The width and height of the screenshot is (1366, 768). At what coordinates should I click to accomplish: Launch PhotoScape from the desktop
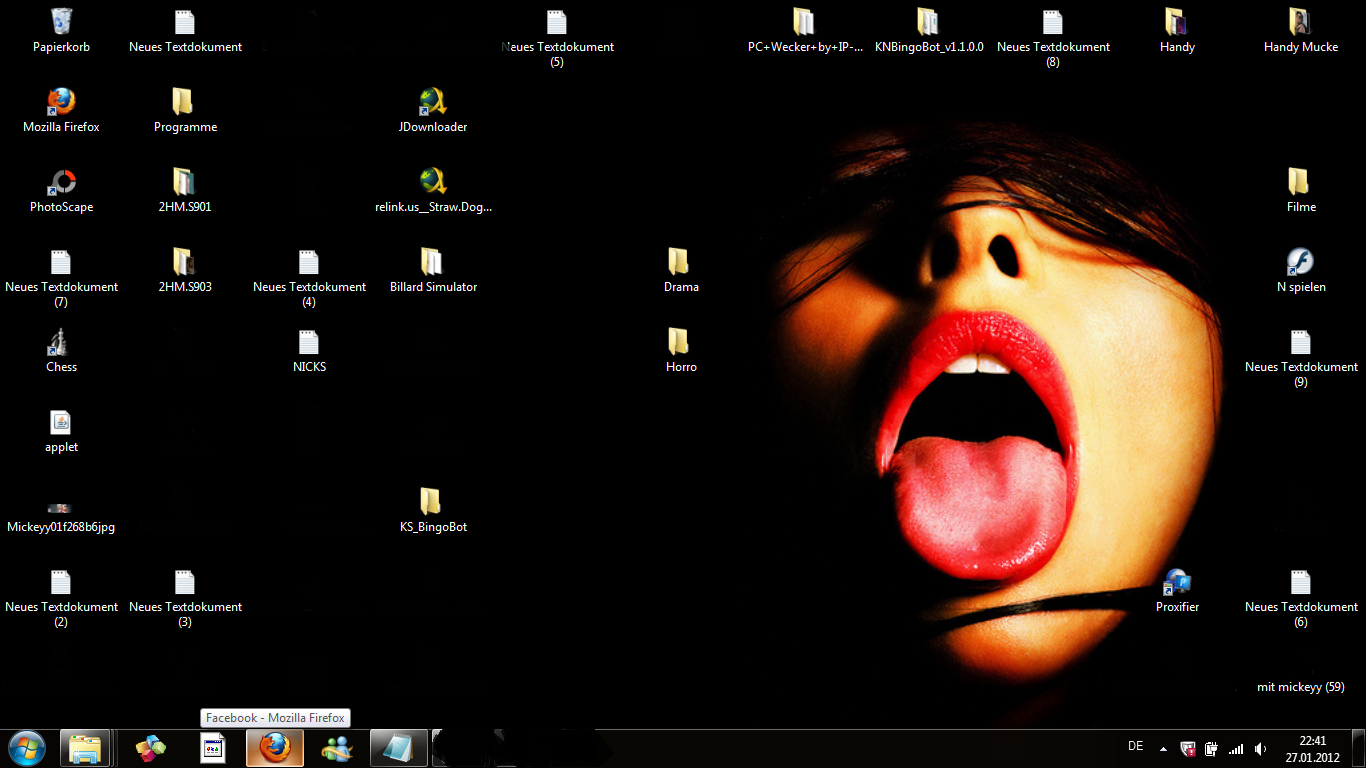point(61,182)
